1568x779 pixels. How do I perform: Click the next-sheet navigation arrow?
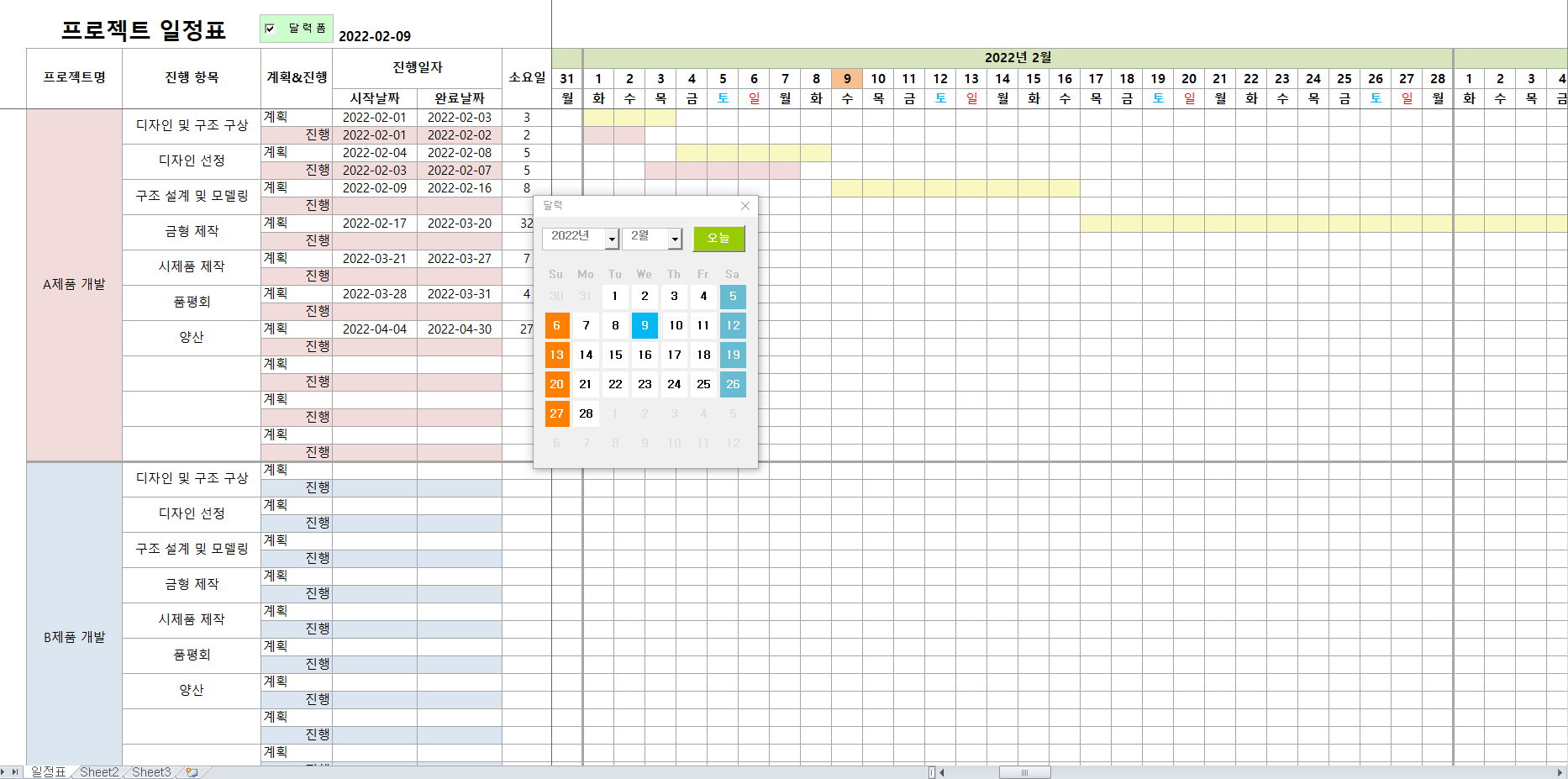click(3, 772)
